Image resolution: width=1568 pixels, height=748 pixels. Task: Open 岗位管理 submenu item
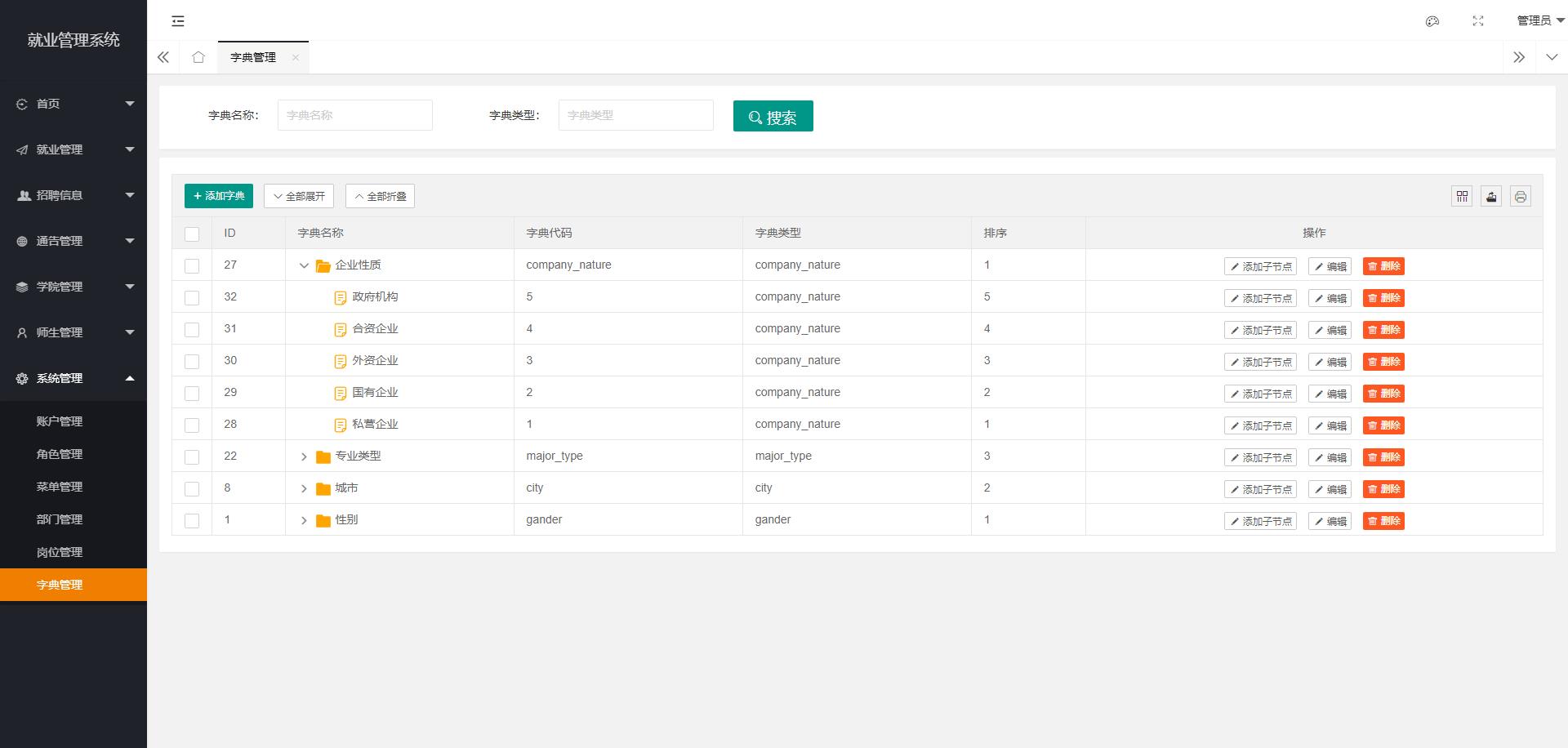pyautogui.click(x=73, y=552)
